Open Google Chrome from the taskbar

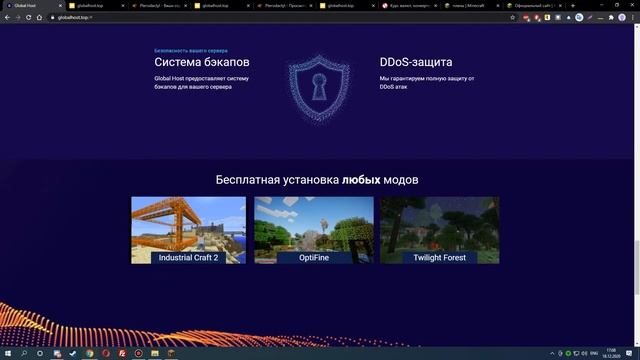tap(90, 353)
